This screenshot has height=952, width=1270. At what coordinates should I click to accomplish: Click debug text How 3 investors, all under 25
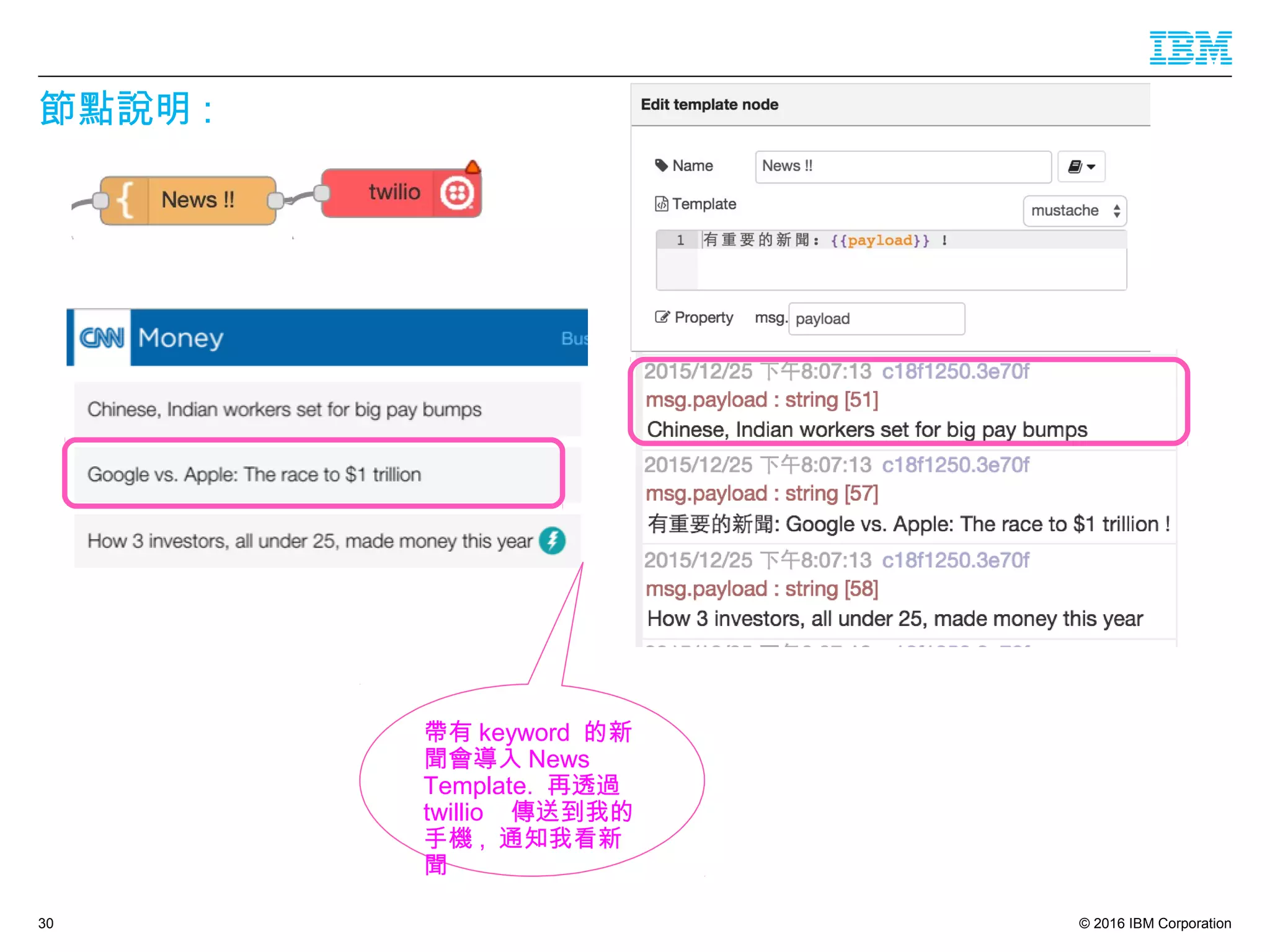click(x=895, y=619)
